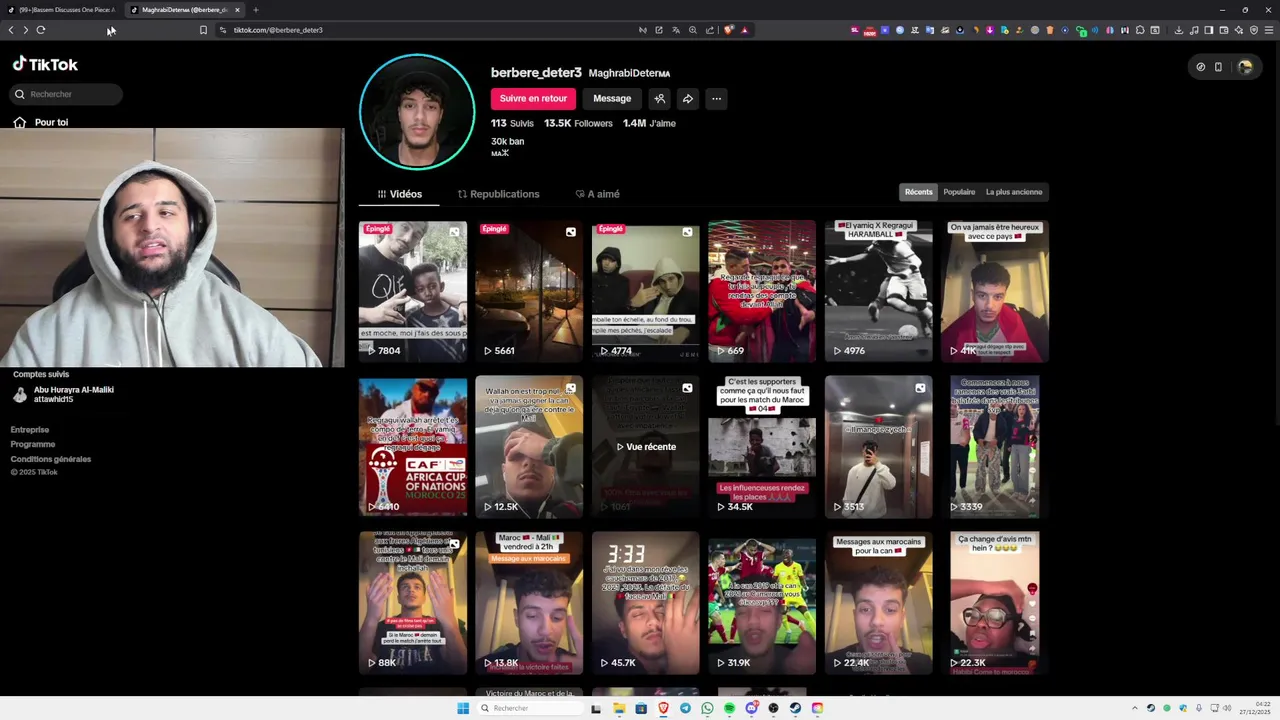
Task: Close the MaghrabiDeter TikTok tab
Action: pos(237,10)
